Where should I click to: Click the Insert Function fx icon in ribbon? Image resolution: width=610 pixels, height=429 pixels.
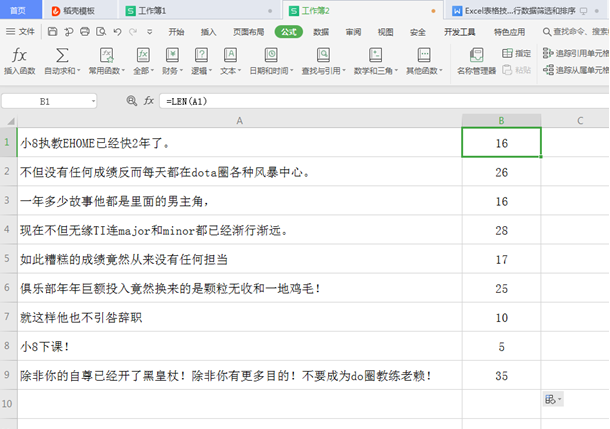tap(19, 55)
